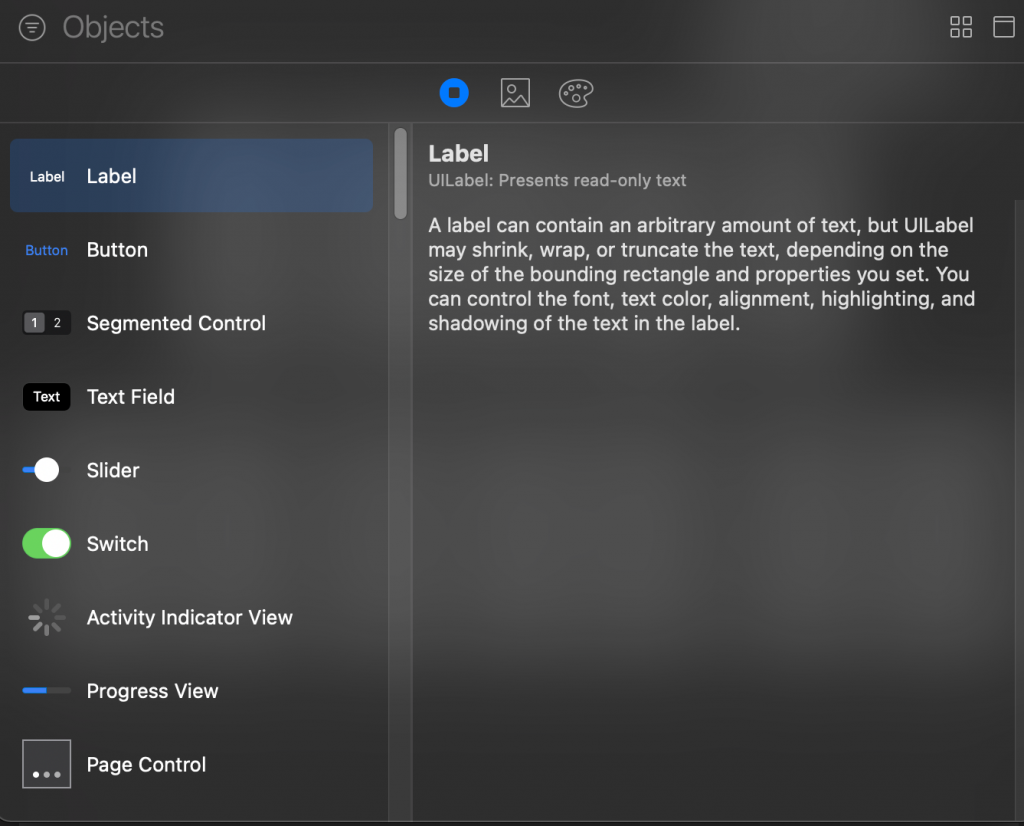Open the Images library tab
This screenshot has width=1024, height=826.
tap(515, 93)
